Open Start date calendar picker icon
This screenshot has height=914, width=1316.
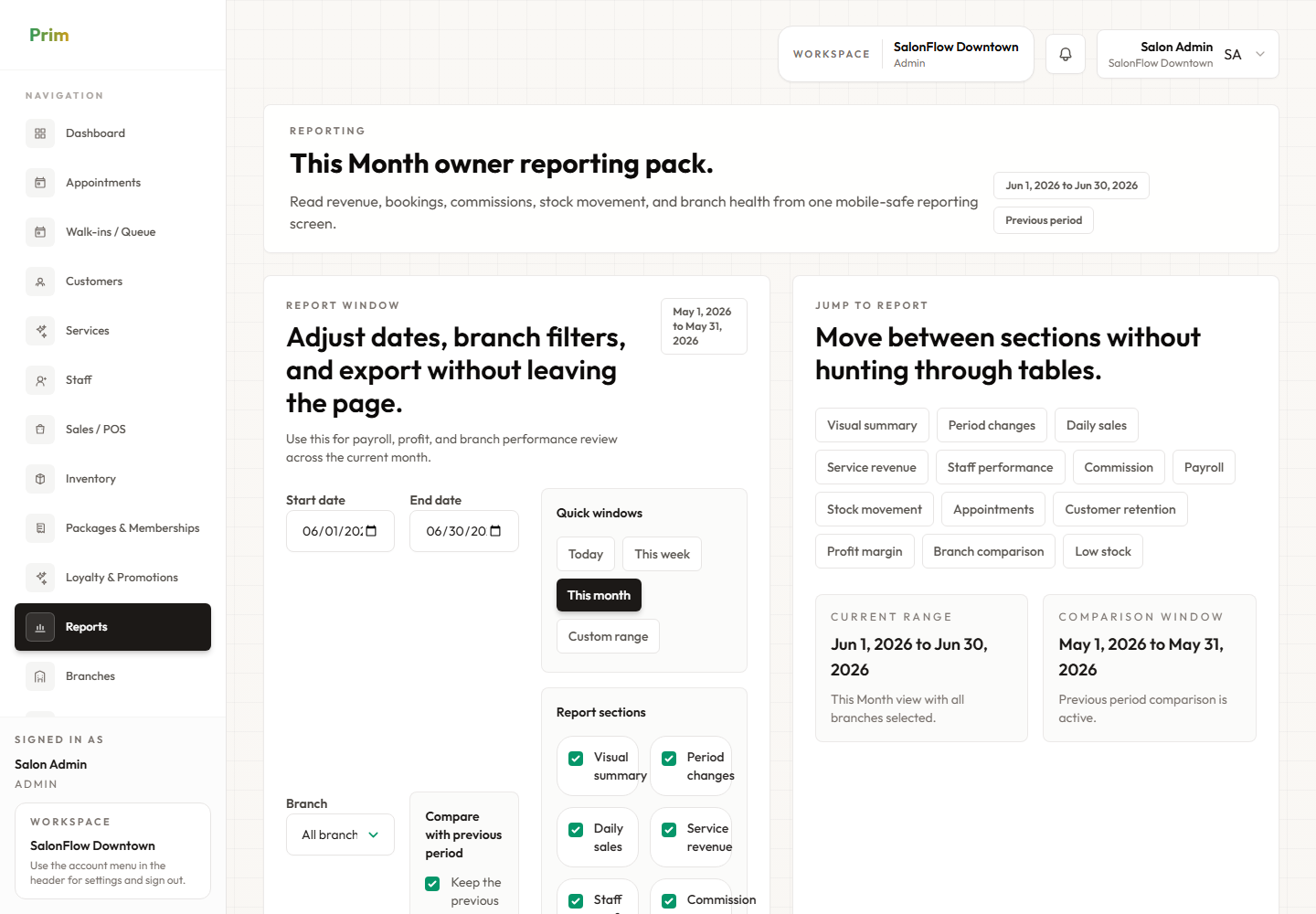371,531
